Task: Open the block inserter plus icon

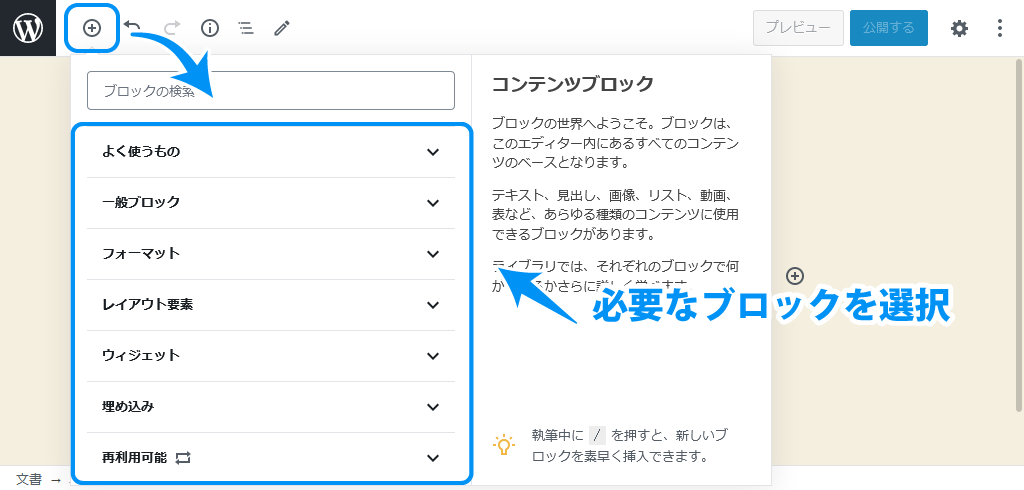Action: [92, 28]
